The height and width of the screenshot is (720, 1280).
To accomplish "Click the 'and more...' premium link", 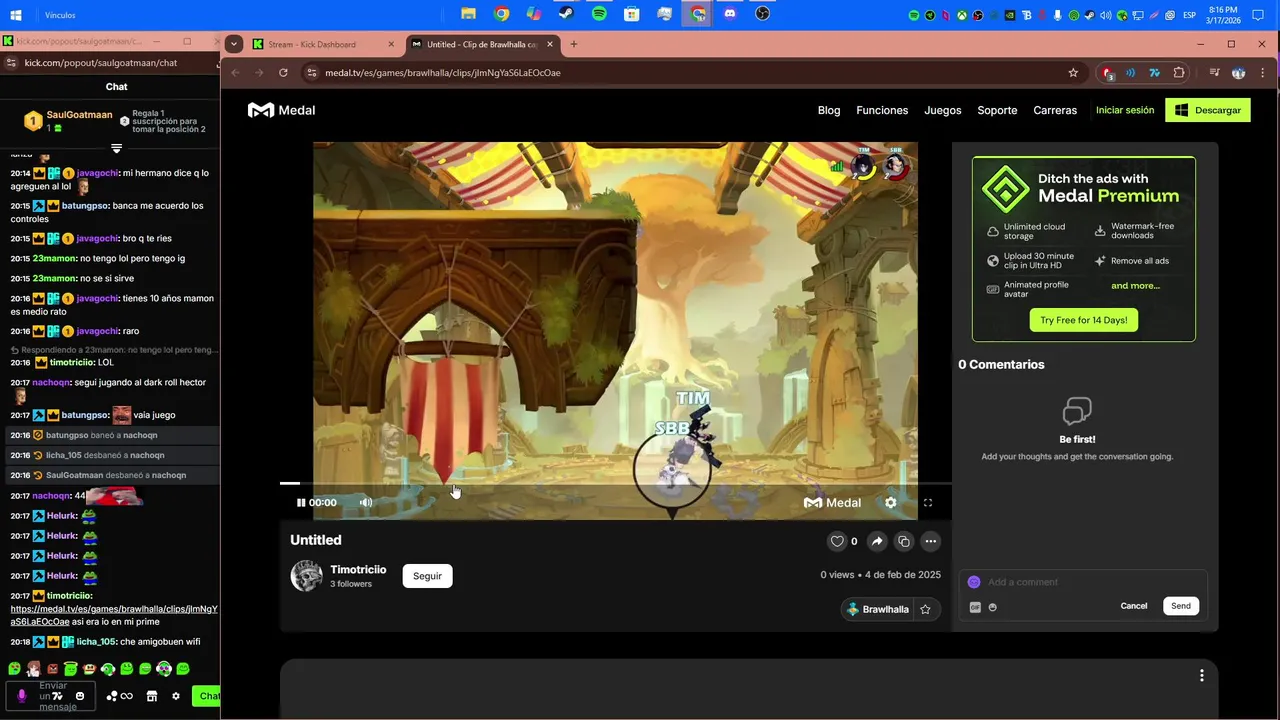I will tap(1135, 286).
